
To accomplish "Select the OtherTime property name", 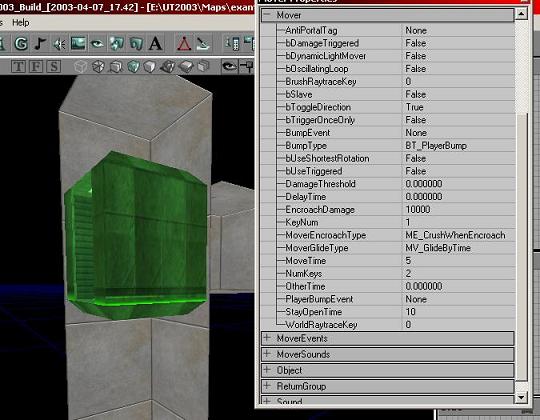I will [x=305, y=286].
